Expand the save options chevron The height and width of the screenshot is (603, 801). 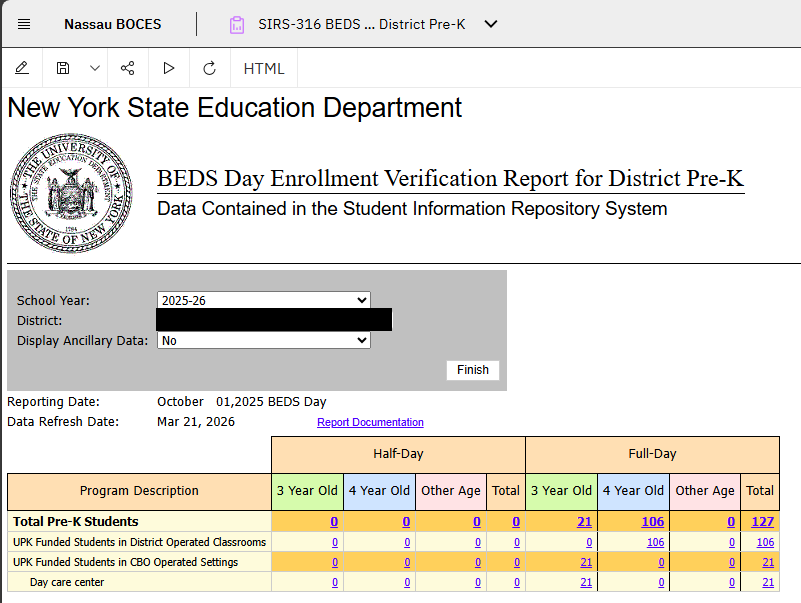(x=95, y=68)
